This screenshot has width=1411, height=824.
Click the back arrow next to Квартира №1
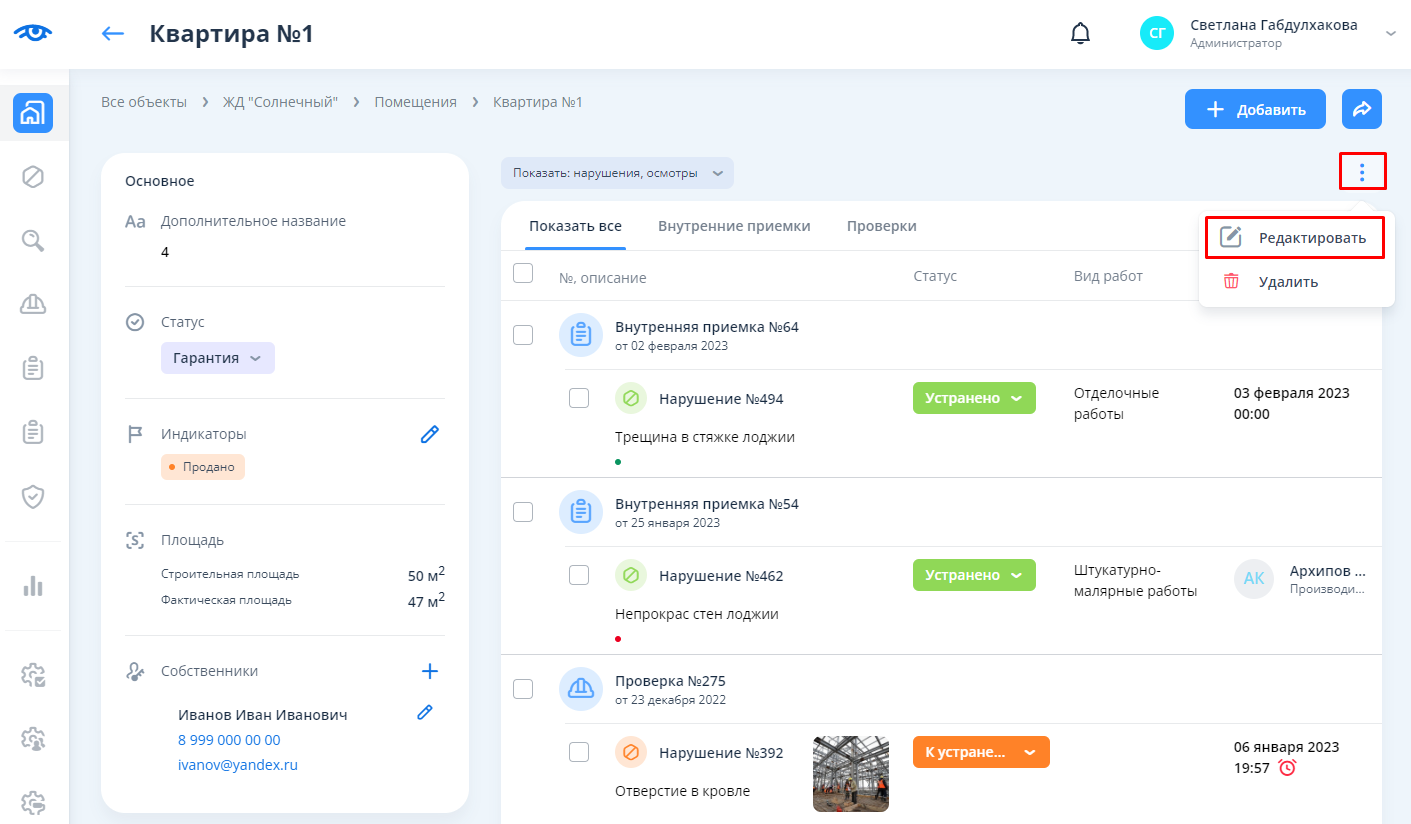[x=113, y=33]
